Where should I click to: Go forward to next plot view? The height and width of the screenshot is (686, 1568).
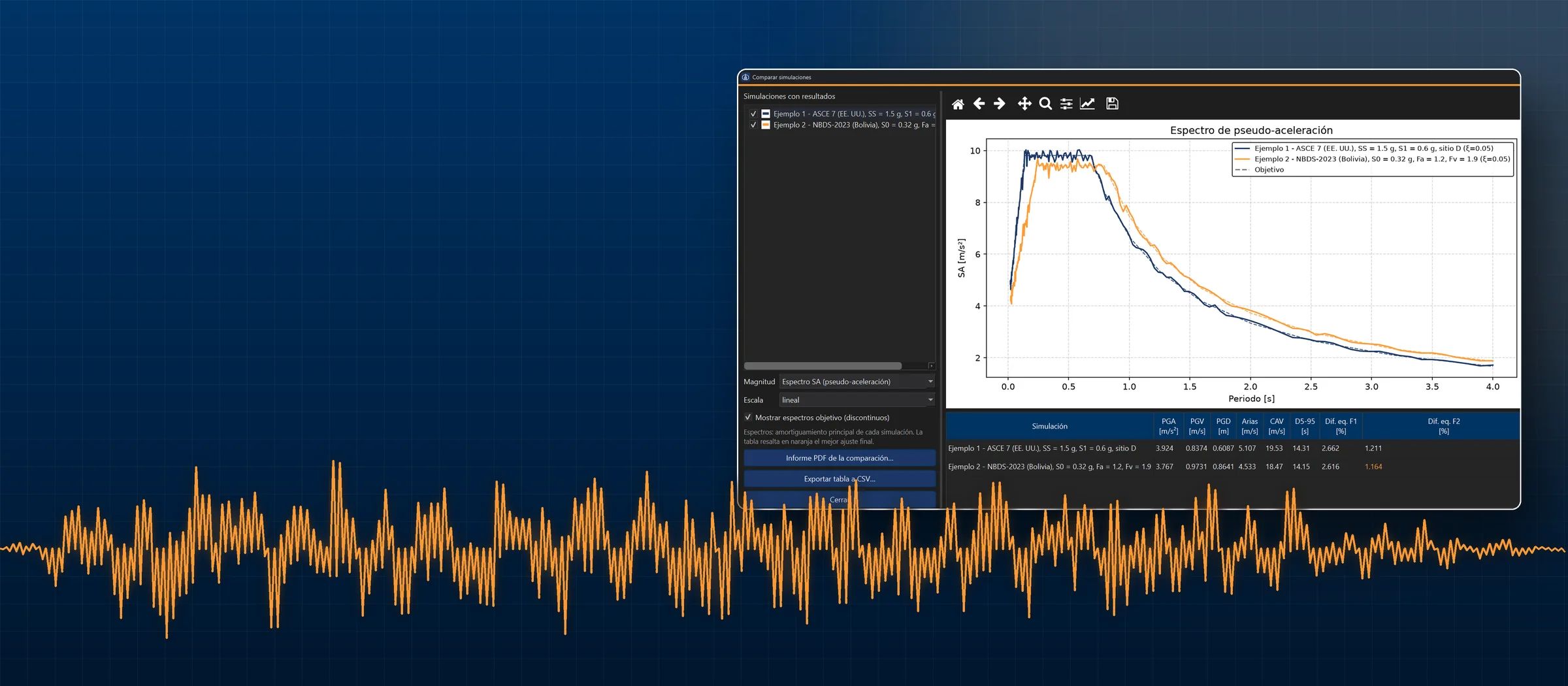pyautogui.click(x=1000, y=104)
